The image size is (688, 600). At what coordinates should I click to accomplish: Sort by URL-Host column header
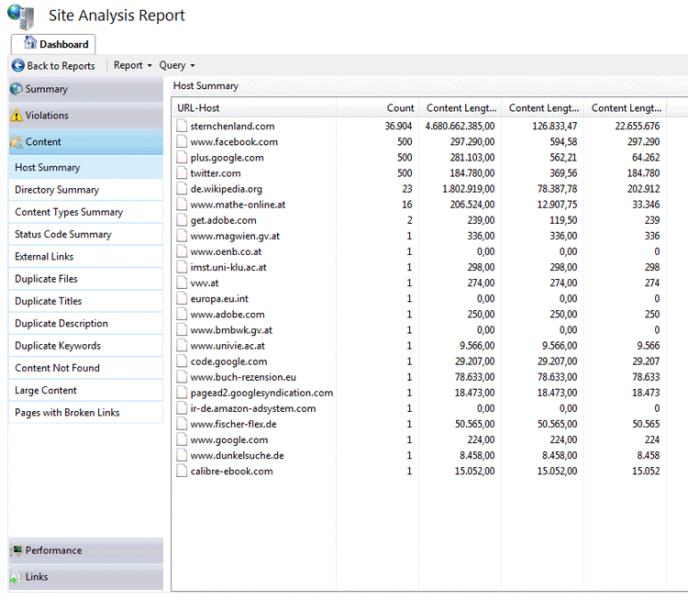pos(254,108)
